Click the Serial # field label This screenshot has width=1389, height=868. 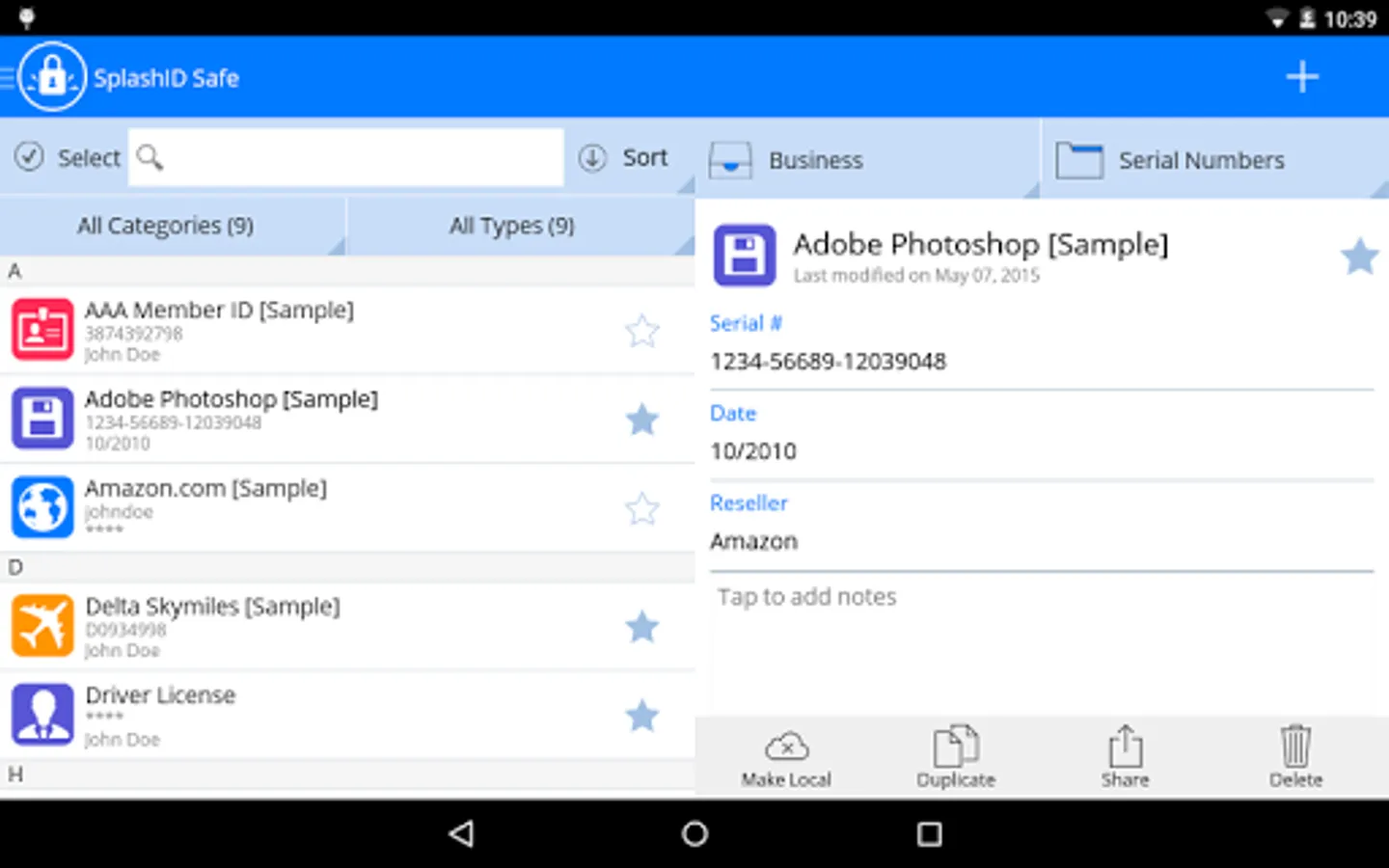click(746, 323)
